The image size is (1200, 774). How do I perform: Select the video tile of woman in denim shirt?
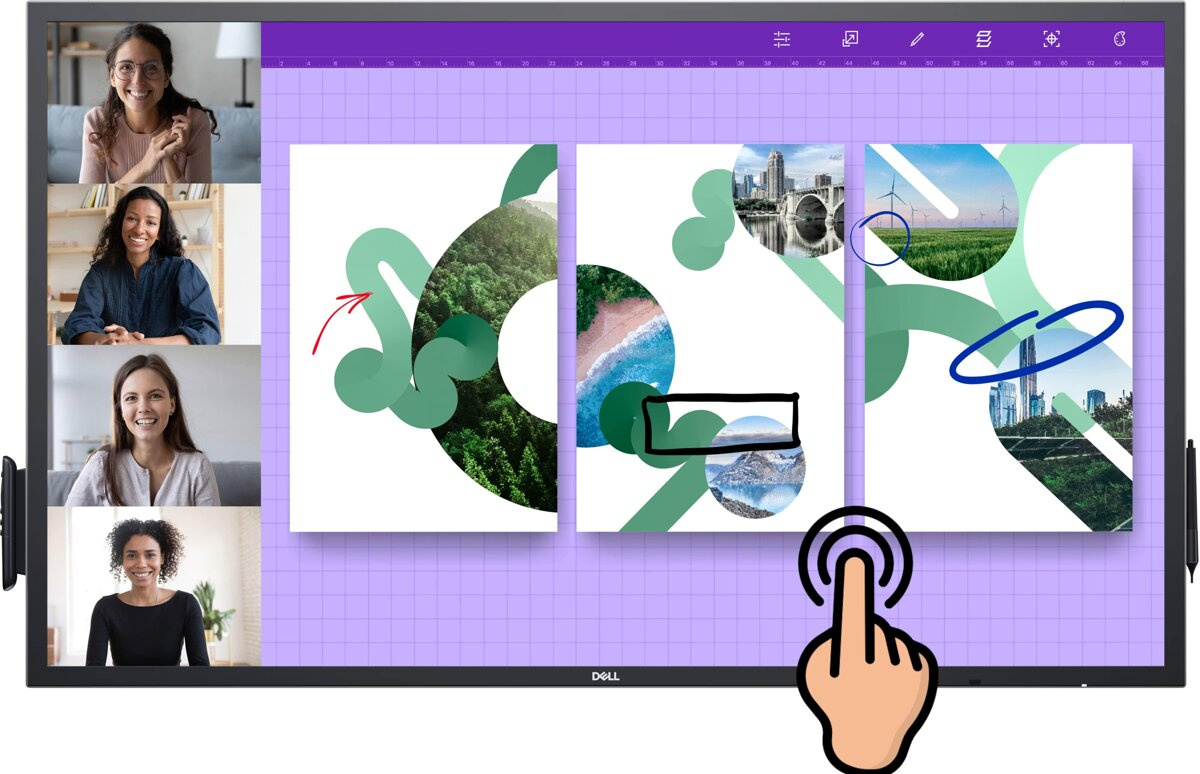click(x=153, y=264)
